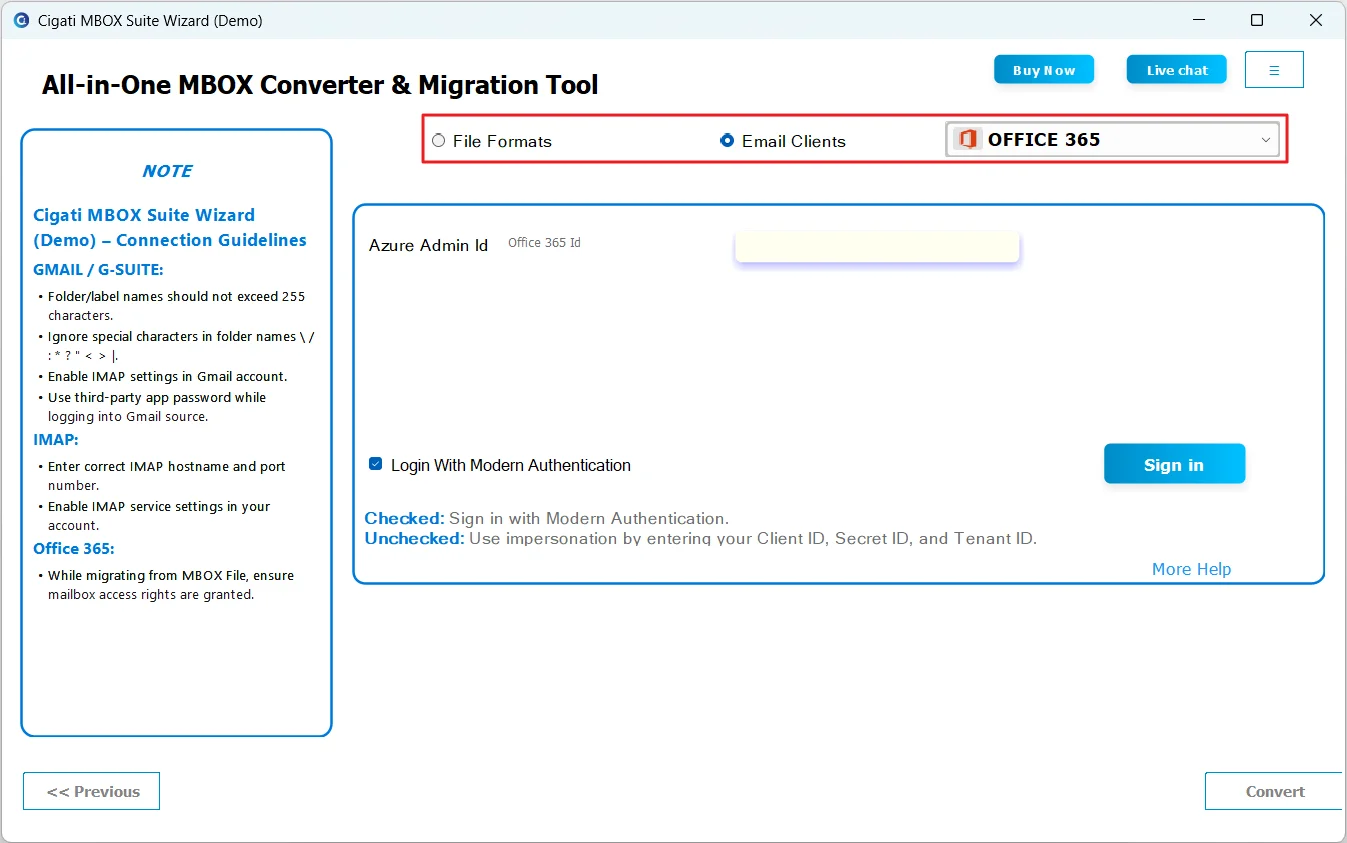Select the File Formats radio button
This screenshot has height=843, width=1347.
click(438, 141)
